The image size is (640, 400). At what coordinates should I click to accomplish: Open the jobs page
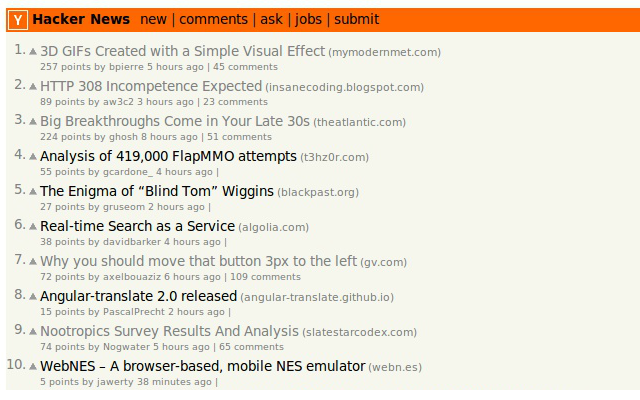tap(308, 20)
